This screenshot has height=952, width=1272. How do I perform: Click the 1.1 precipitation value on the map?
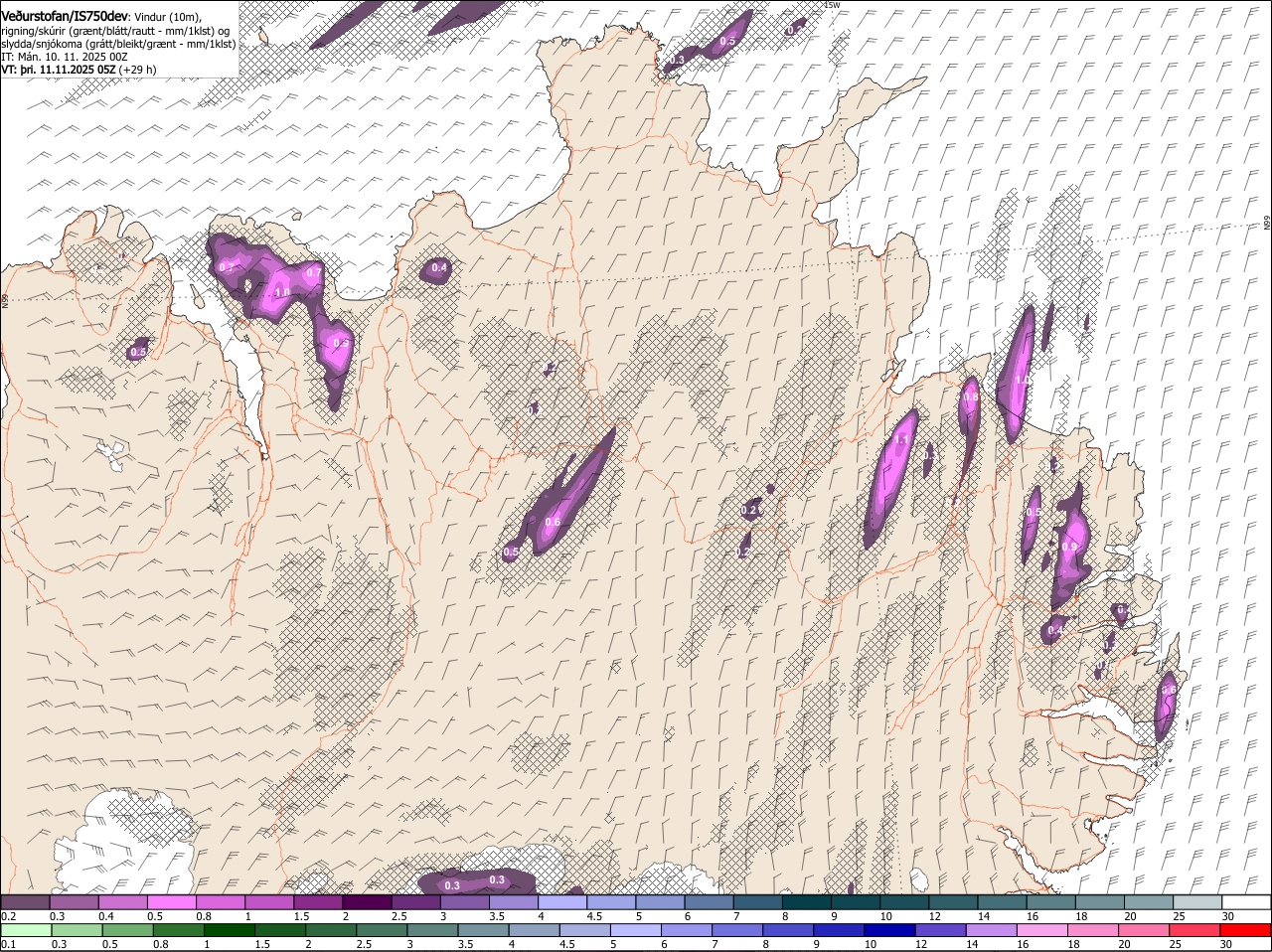click(902, 439)
